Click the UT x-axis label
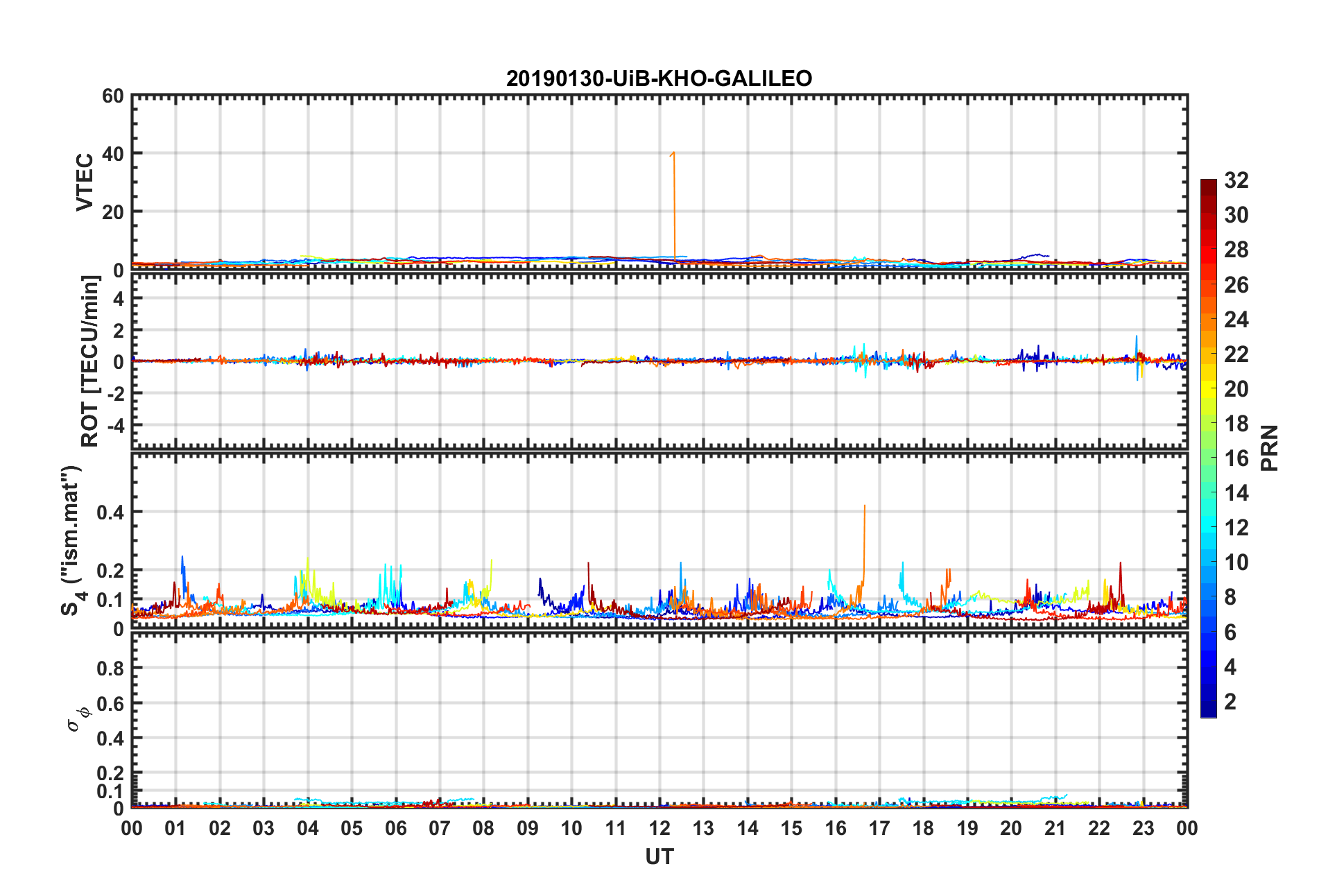The image size is (1319, 896). click(659, 857)
